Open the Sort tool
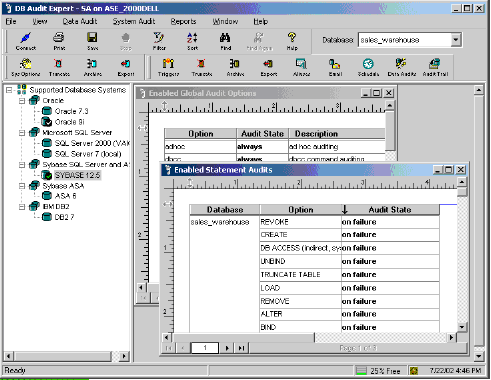Viewport: 491px width, 380px height. [192, 41]
